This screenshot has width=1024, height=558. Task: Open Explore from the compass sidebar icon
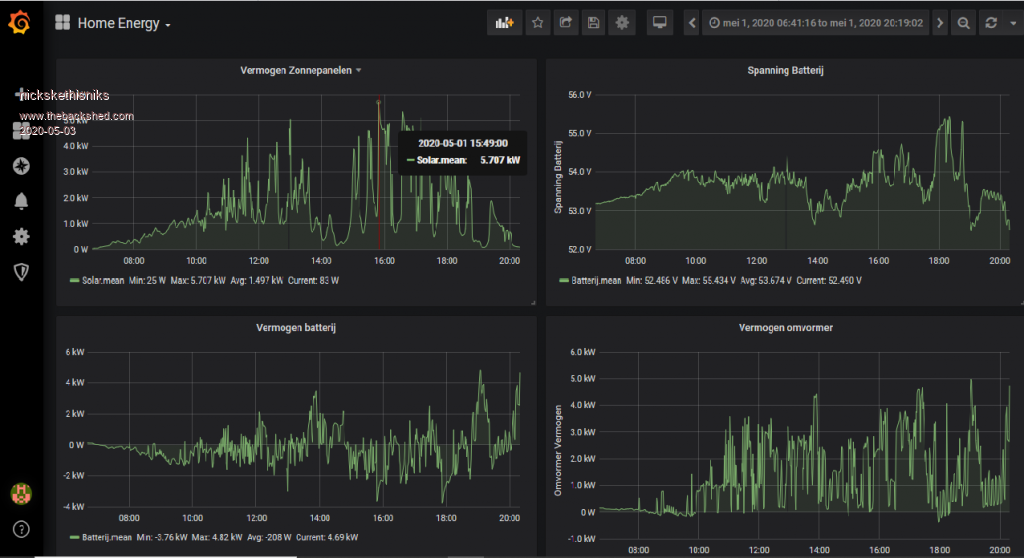tap(20, 166)
